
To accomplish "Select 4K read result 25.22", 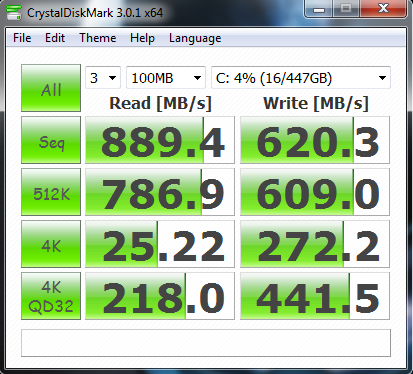I will pos(160,244).
